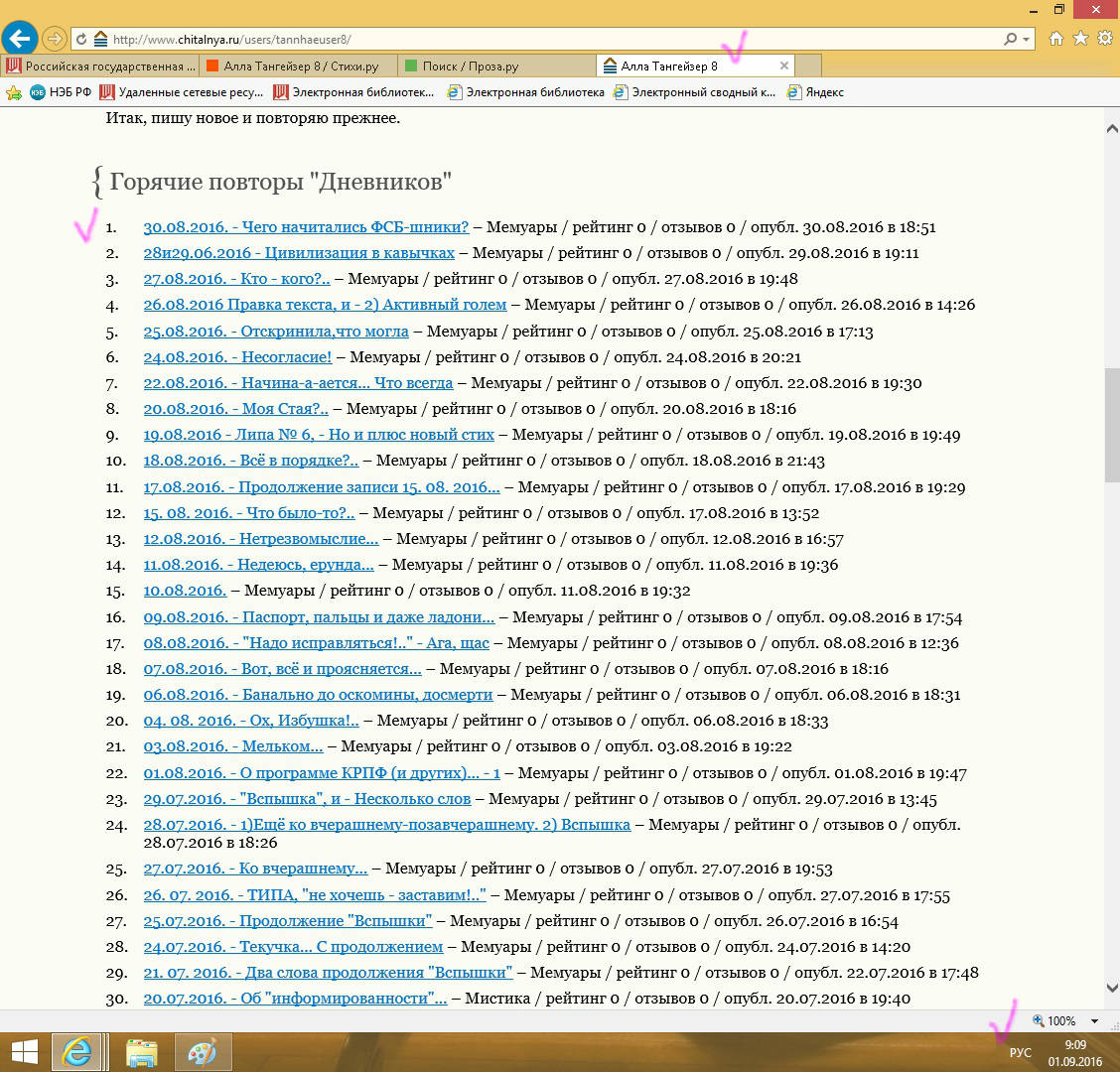The height and width of the screenshot is (1072, 1120).
Task: Click the add to favorites bar star icon
Action: pos(14,92)
